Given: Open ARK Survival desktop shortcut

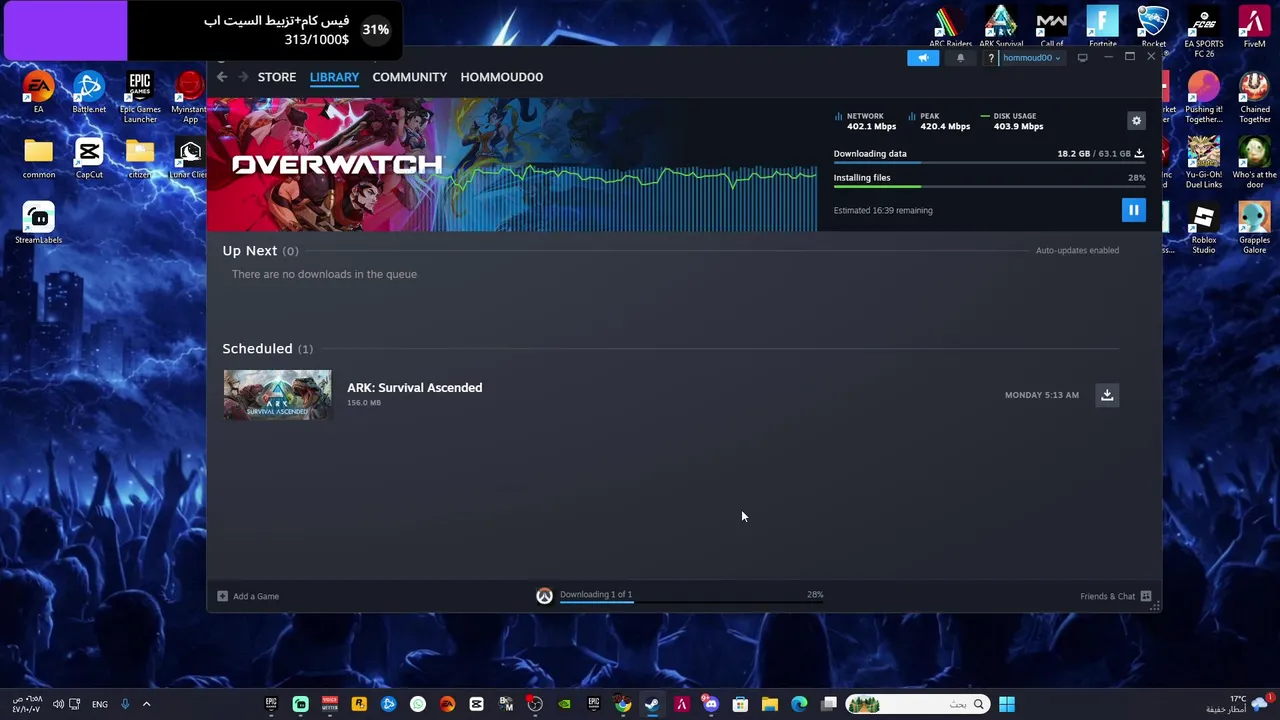Looking at the screenshot, I should point(1001,28).
